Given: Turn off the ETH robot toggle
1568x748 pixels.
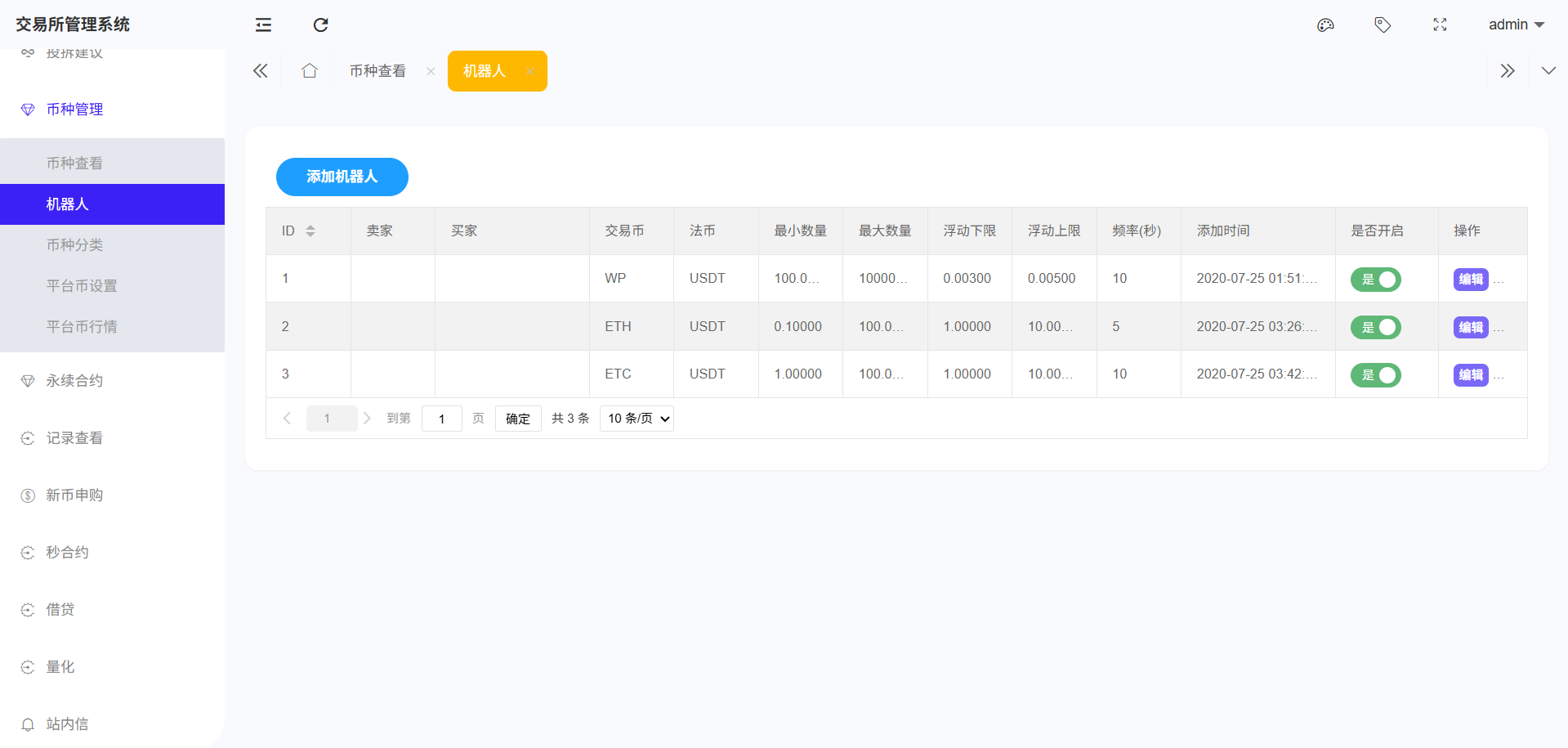Looking at the screenshot, I should click(1375, 327).
